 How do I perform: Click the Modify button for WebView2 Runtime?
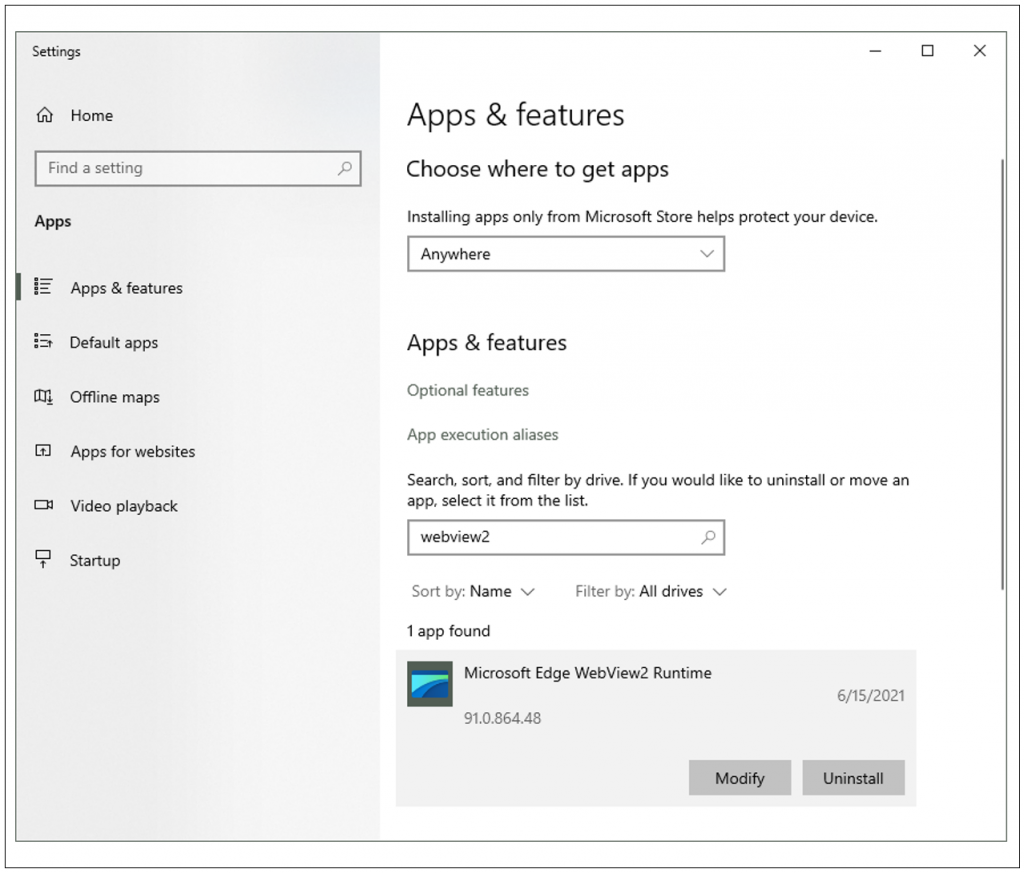point(739,778)
